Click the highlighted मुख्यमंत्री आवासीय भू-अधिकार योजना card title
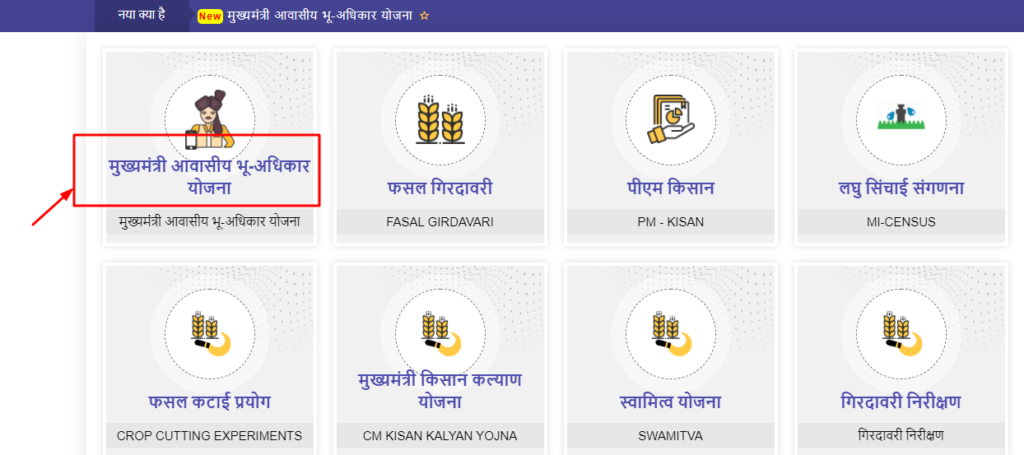The width and height of the screenshot is (1024, 455). tap(209, 176)
